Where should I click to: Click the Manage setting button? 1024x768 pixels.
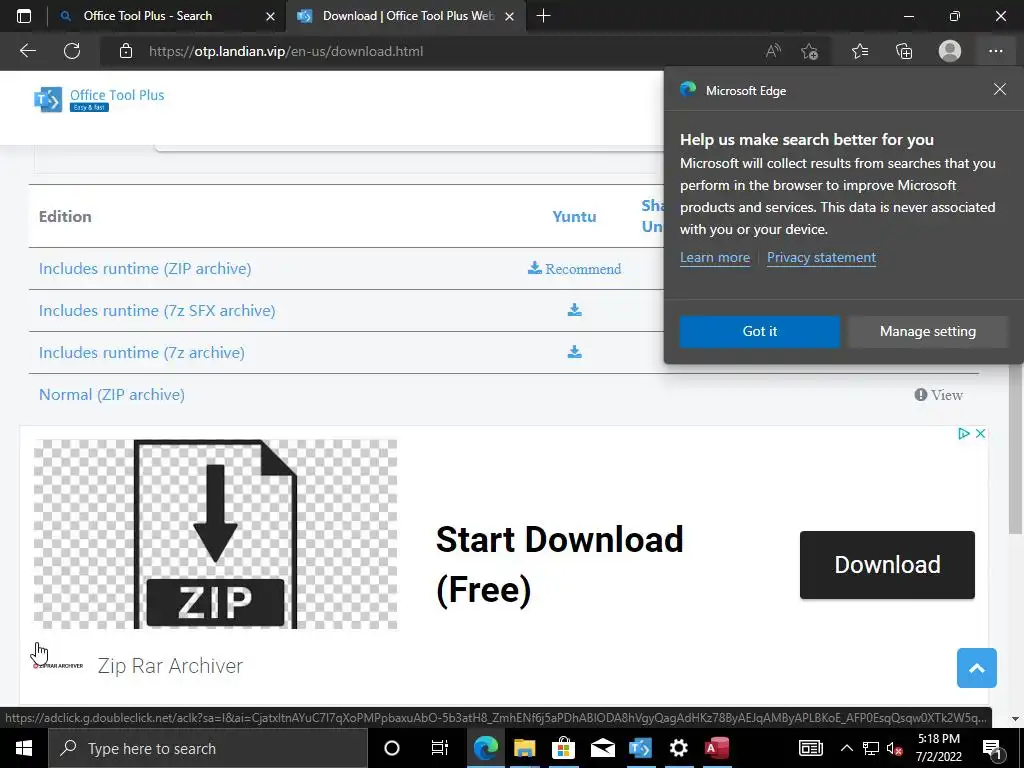927,331
